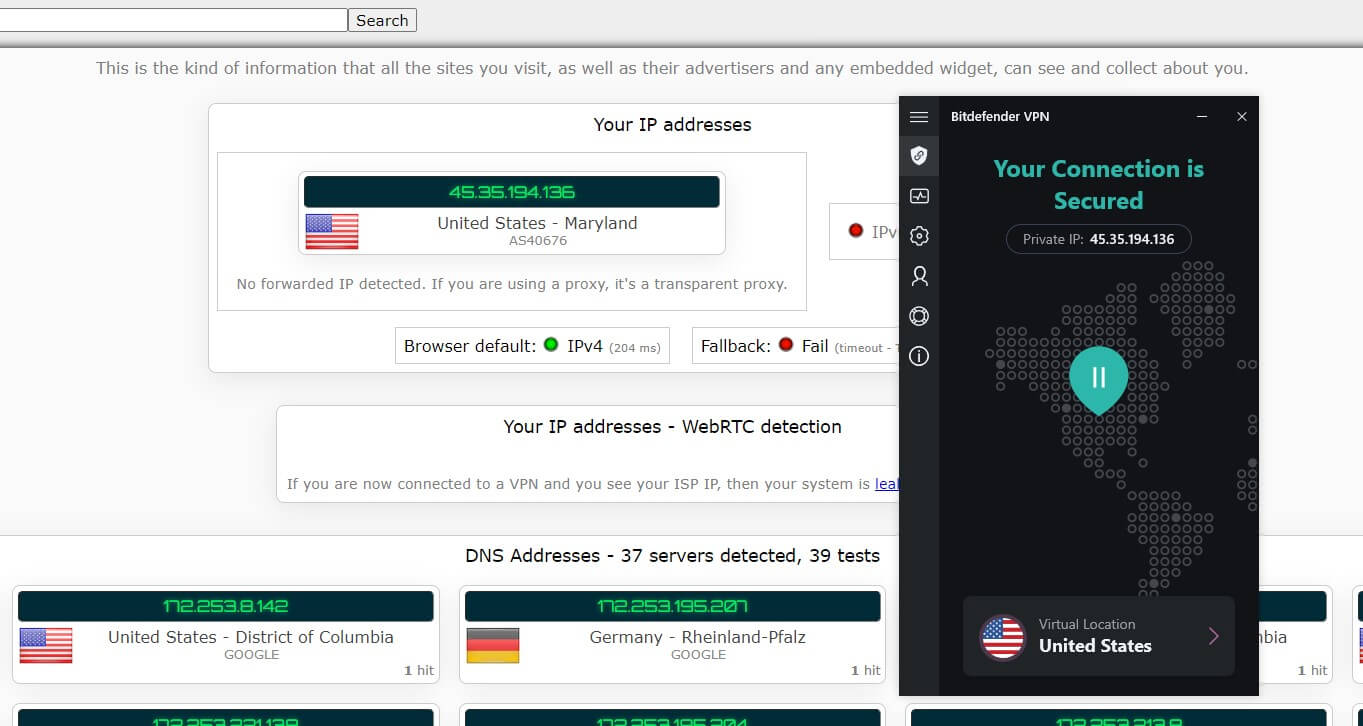1363x726 pixels.
Task: Click the US flag next to Maryland
Action: pos(332,231)
